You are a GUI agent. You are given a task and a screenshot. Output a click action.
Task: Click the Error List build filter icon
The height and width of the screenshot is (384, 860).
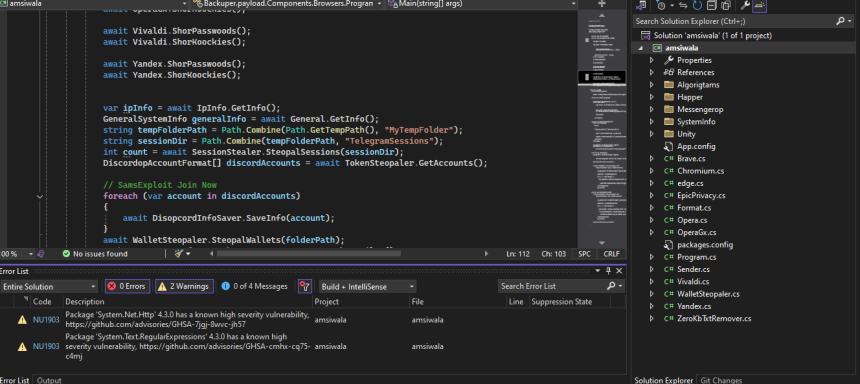[x=304, y=286]
